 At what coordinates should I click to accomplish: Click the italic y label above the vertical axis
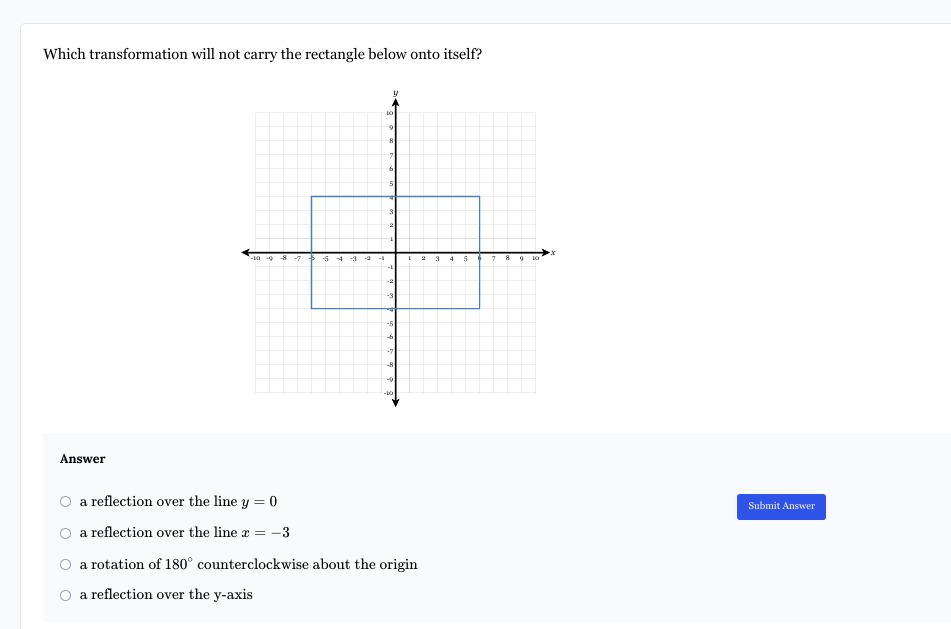click(395, 93)
